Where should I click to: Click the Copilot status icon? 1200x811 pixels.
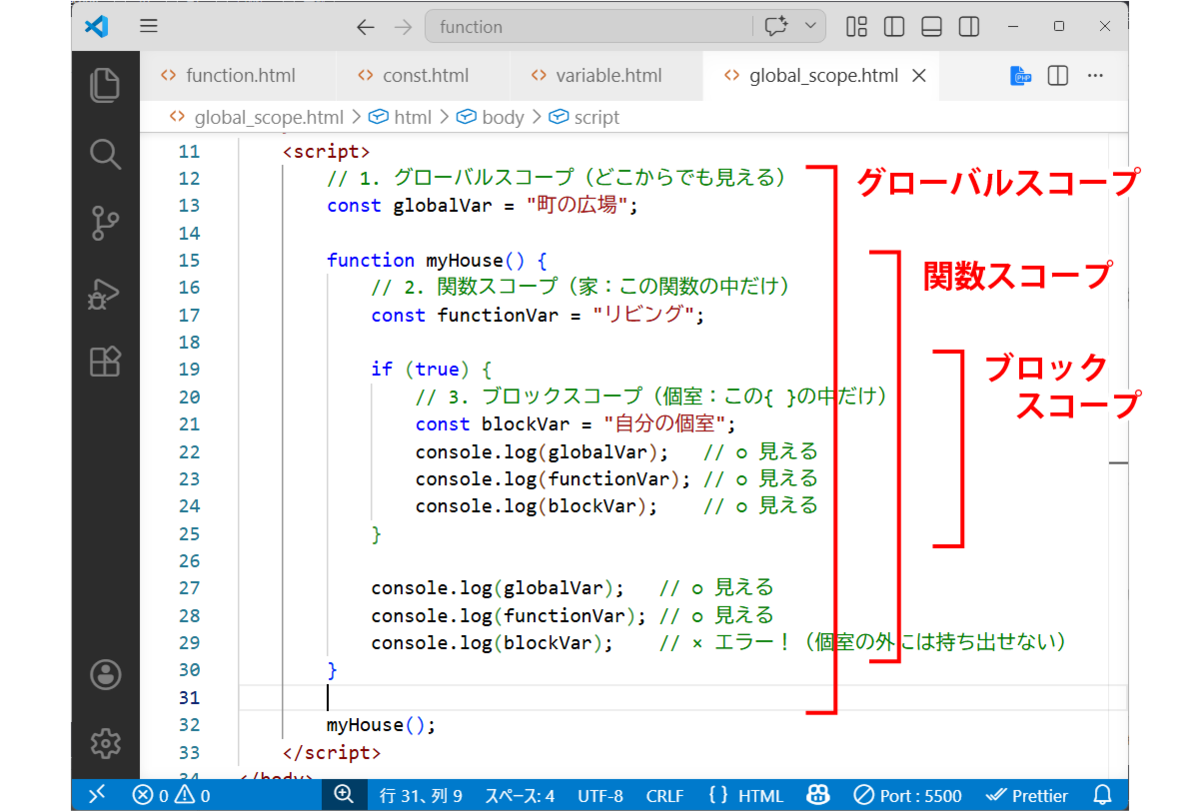pos(818,796)
